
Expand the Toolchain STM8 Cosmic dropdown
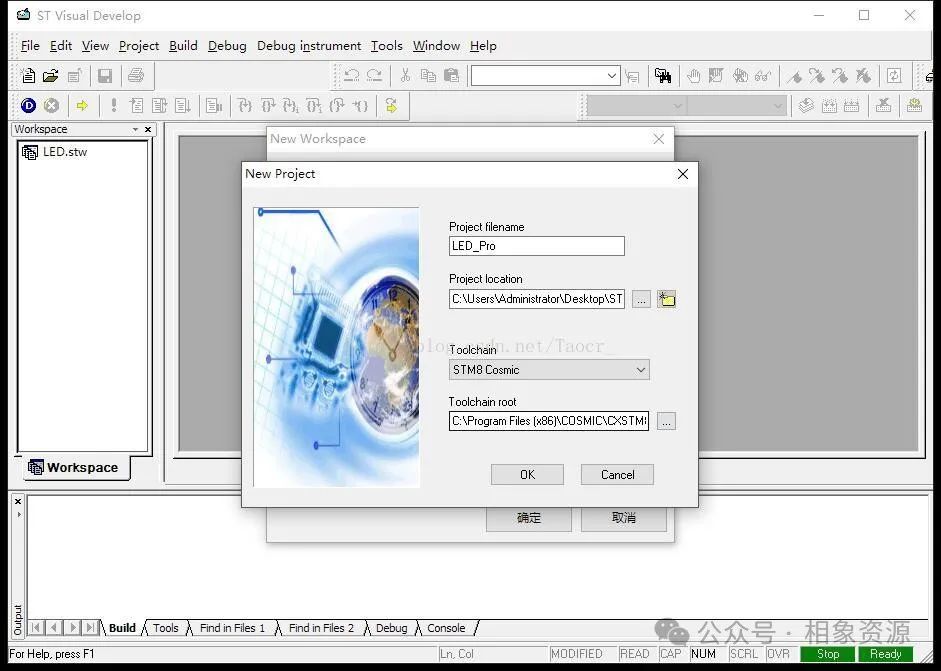(641, 370)
